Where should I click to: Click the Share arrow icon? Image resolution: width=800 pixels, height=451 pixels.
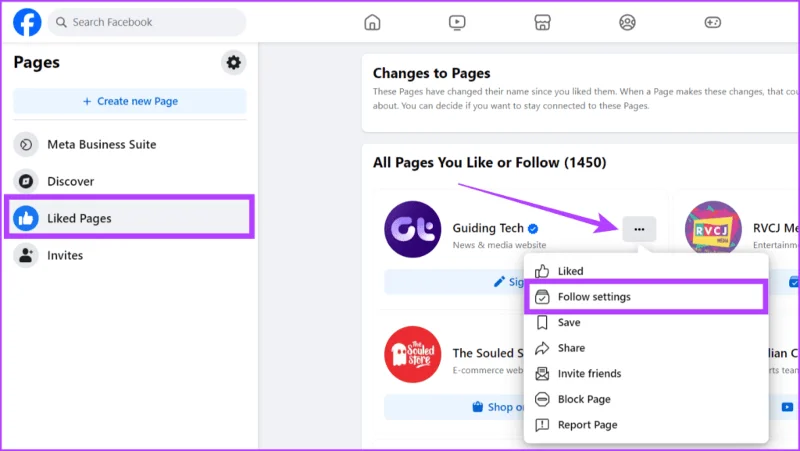pos(542,348)
